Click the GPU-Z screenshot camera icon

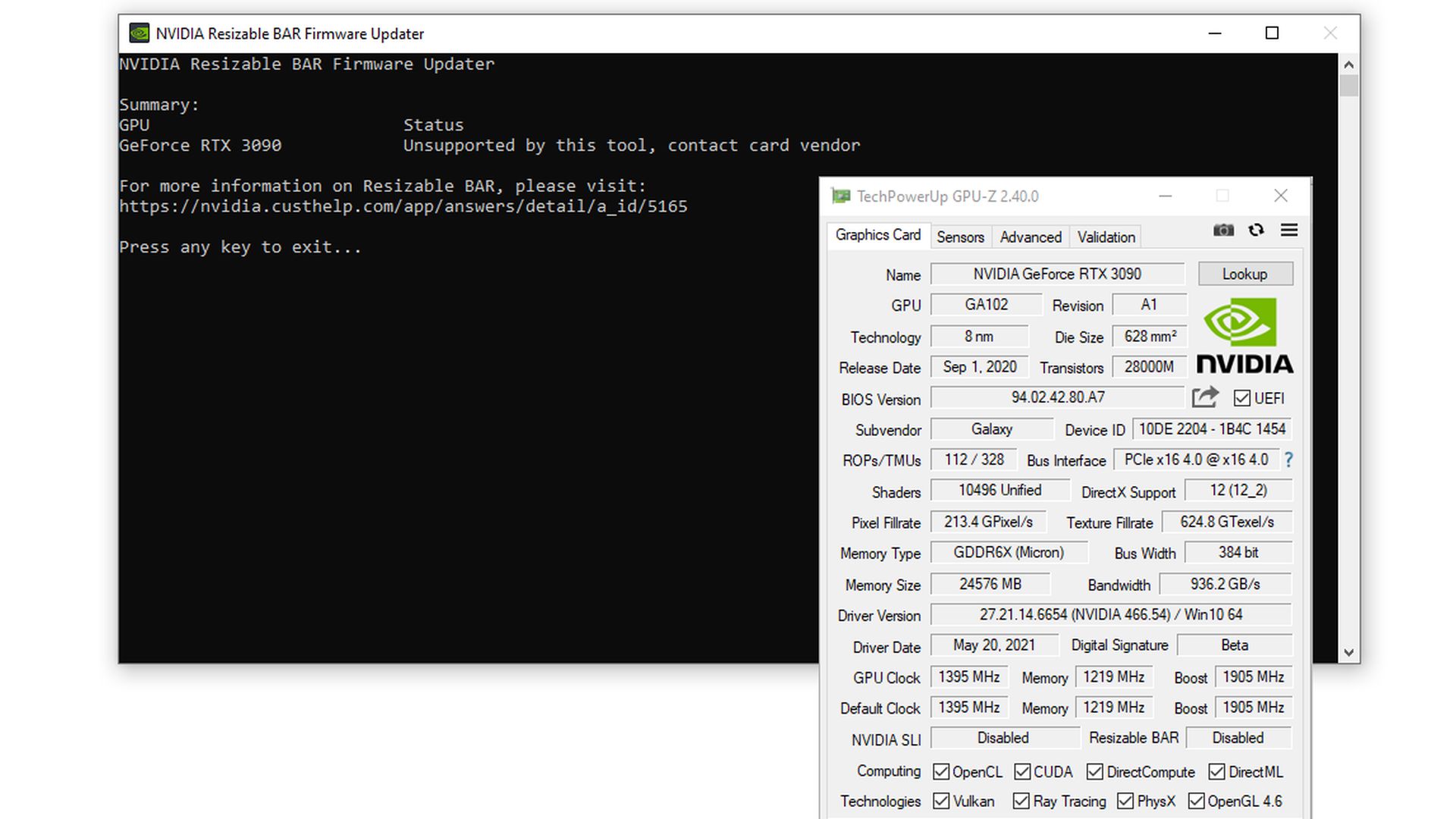(1223, 230)
